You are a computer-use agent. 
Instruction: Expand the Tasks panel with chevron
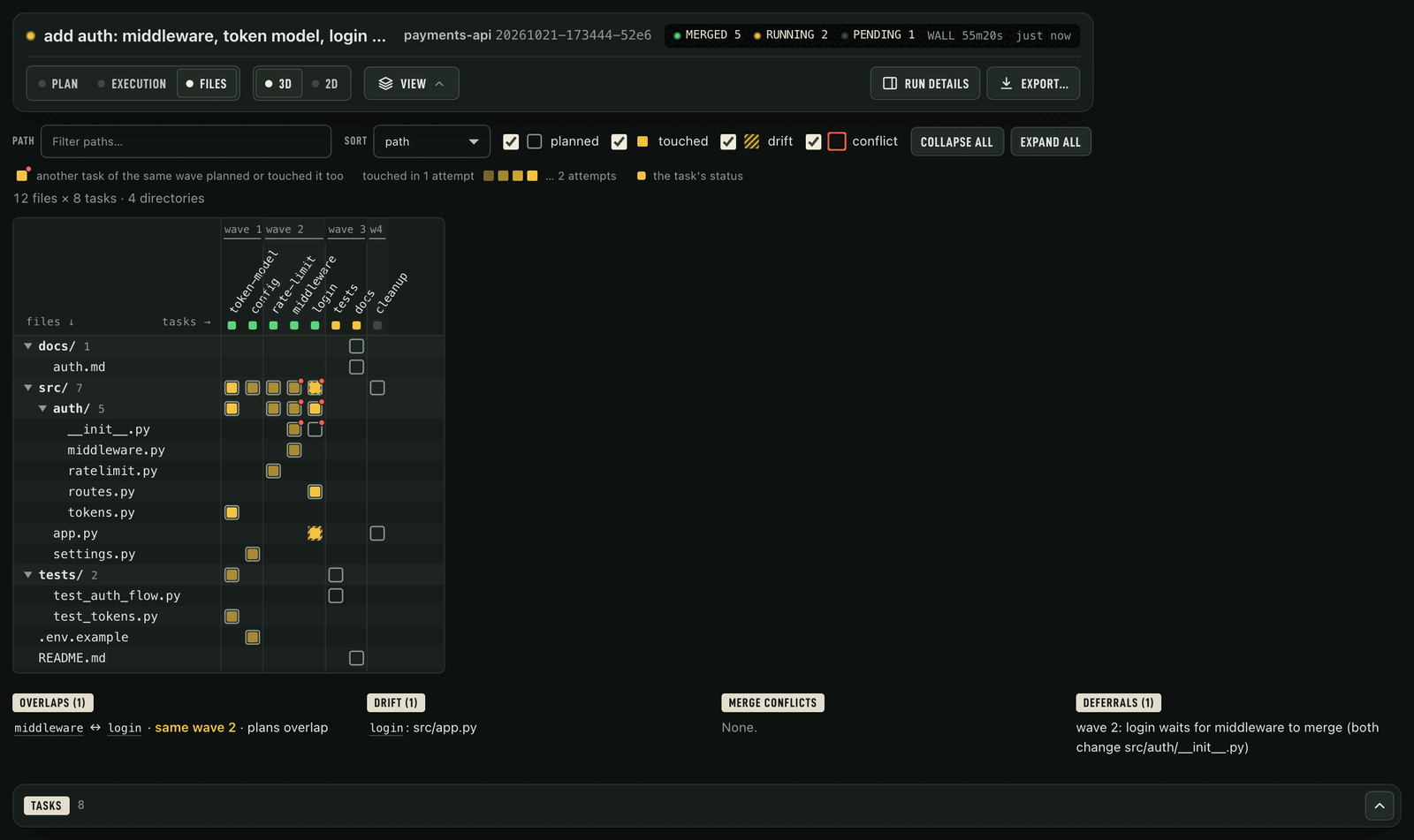pyautogui.click(x=1380, y=806)
